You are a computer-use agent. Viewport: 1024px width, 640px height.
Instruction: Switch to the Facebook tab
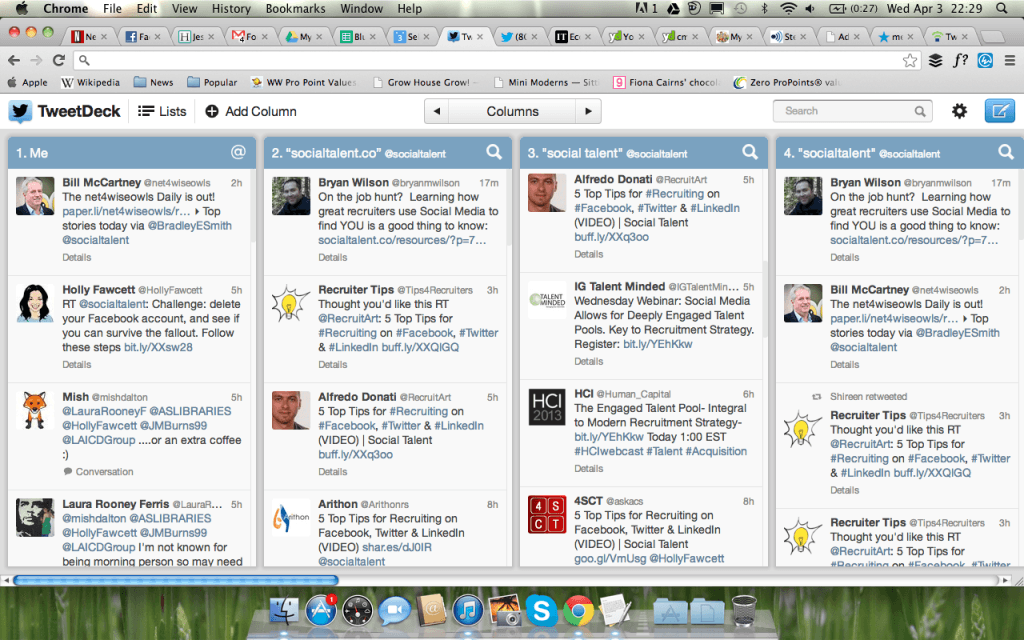(143, 37)
